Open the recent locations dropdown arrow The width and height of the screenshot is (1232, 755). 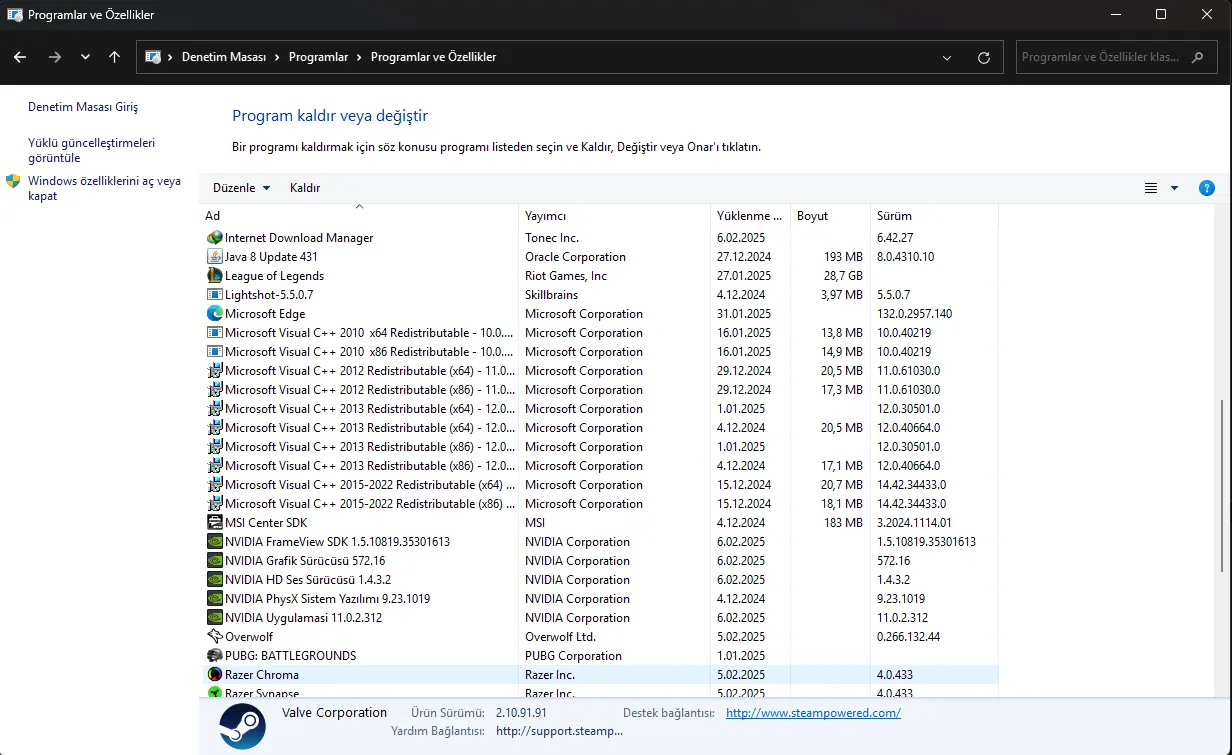point(85,57)
